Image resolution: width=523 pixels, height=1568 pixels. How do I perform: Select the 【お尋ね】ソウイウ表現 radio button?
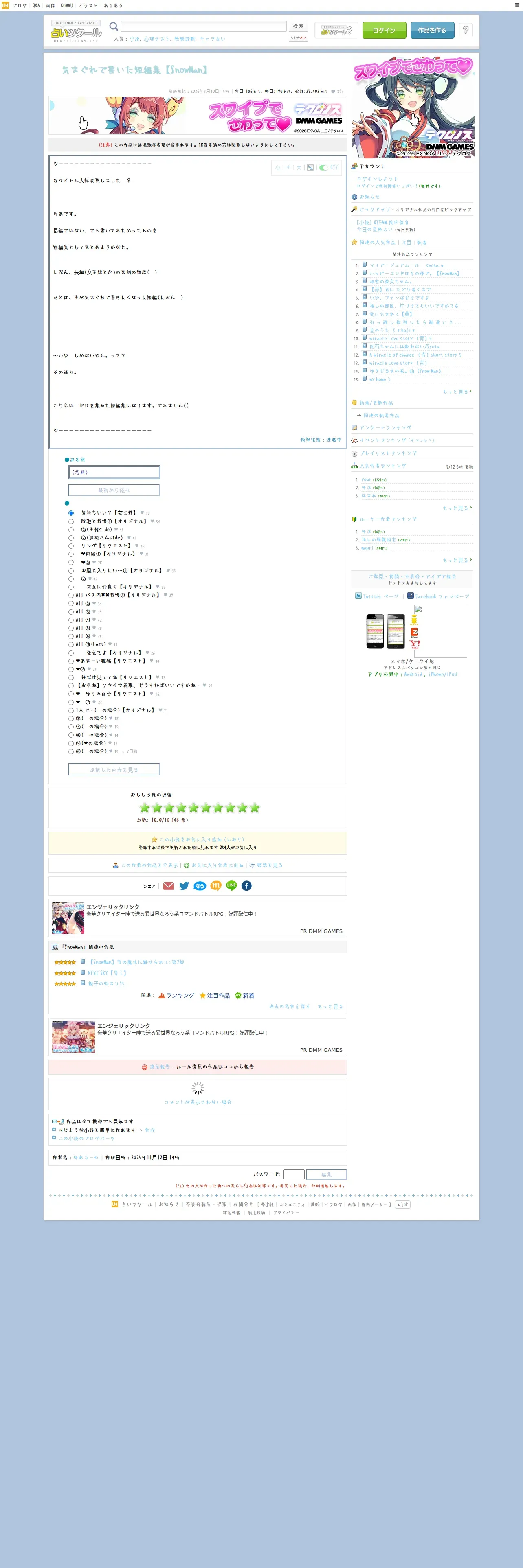[x=70, y=685]
